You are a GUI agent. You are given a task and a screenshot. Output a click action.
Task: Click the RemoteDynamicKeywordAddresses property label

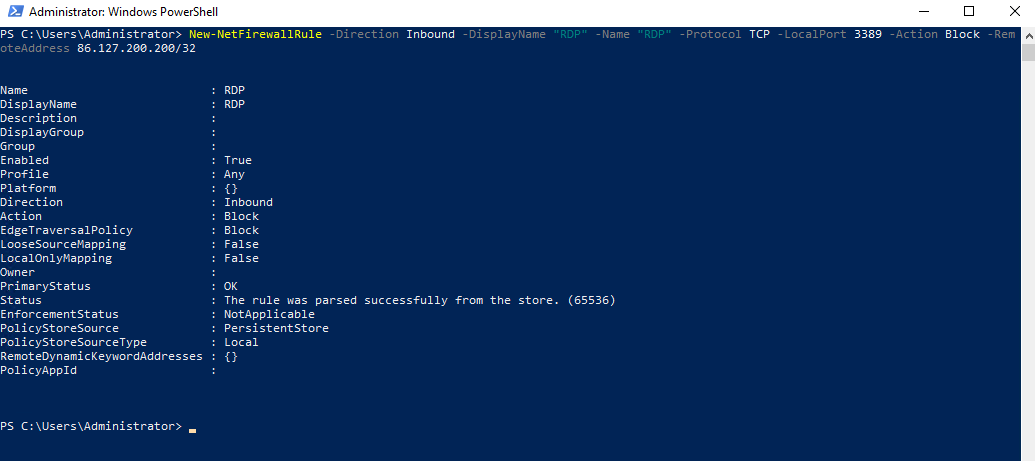[x=101, y=357]
